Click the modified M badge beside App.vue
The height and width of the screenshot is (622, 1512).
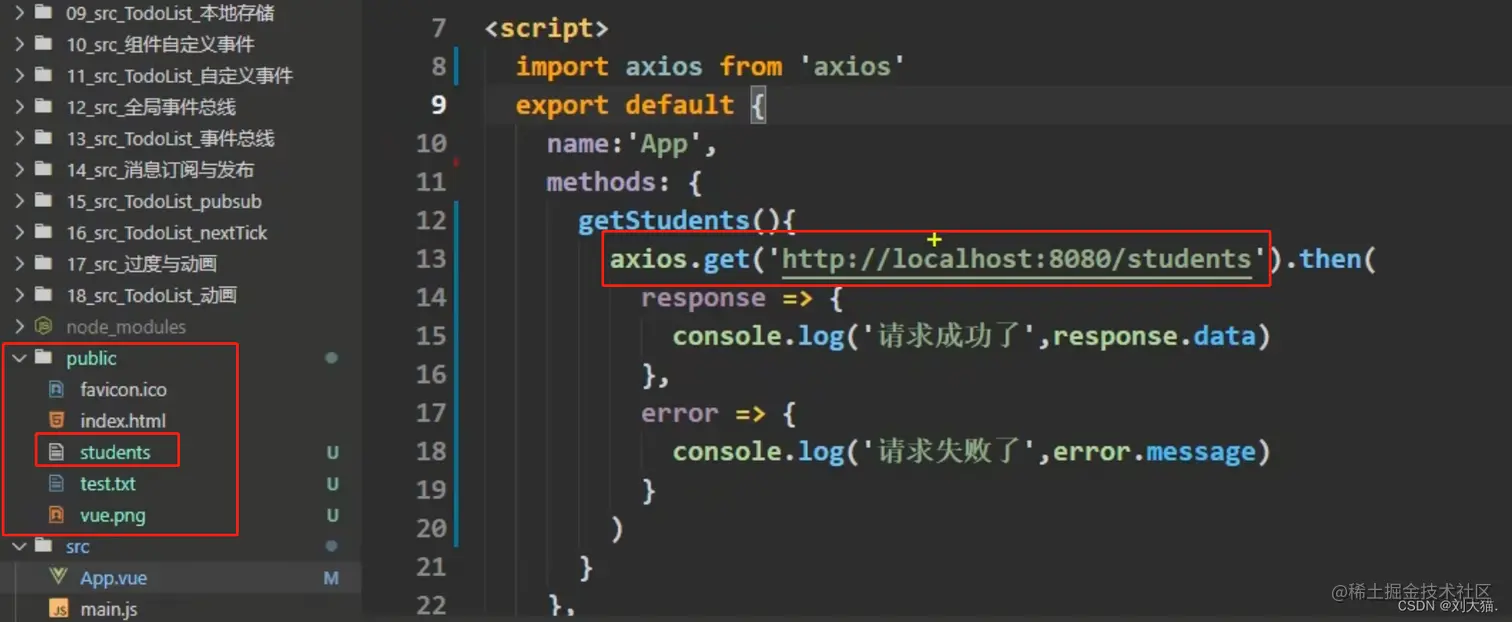[x=332, y=578]
